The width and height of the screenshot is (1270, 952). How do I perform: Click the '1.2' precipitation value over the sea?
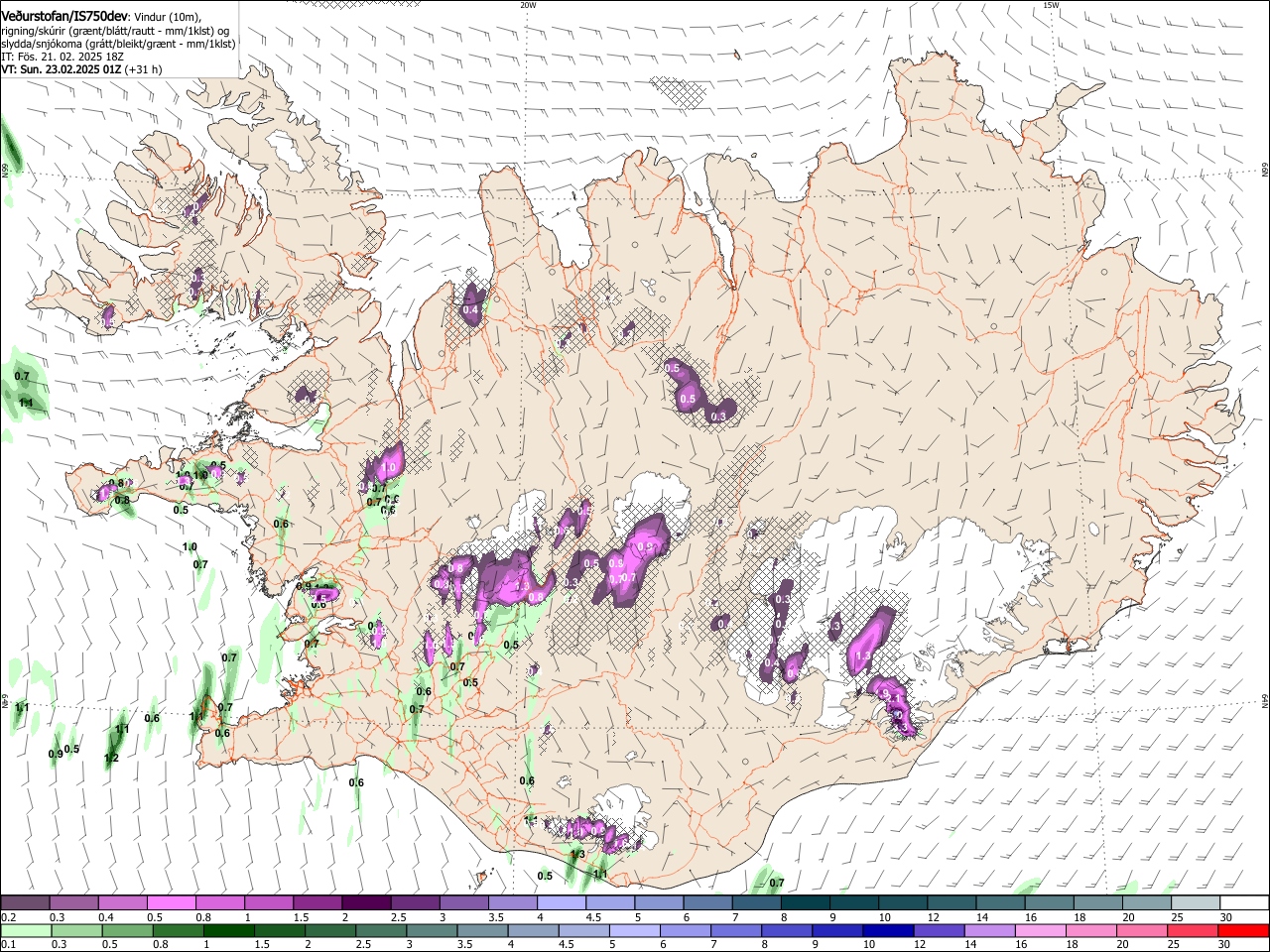pyautogui.click(x=112, y=759)
